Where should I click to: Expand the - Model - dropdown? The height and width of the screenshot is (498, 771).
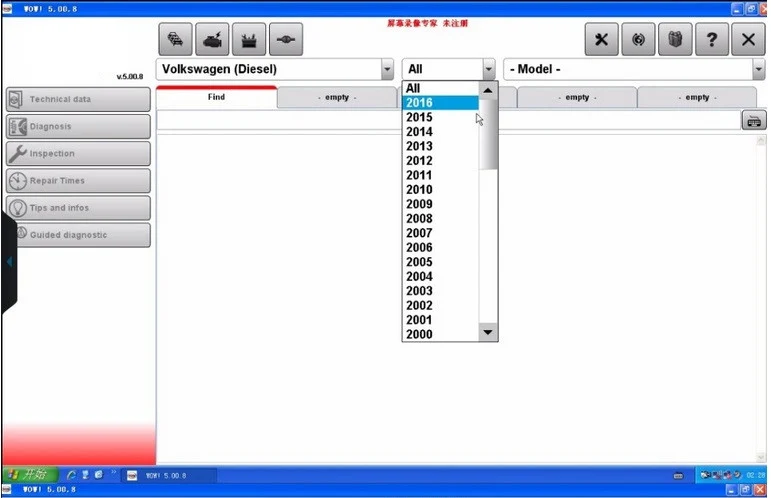pyautogui.click(x=758, y=69)
